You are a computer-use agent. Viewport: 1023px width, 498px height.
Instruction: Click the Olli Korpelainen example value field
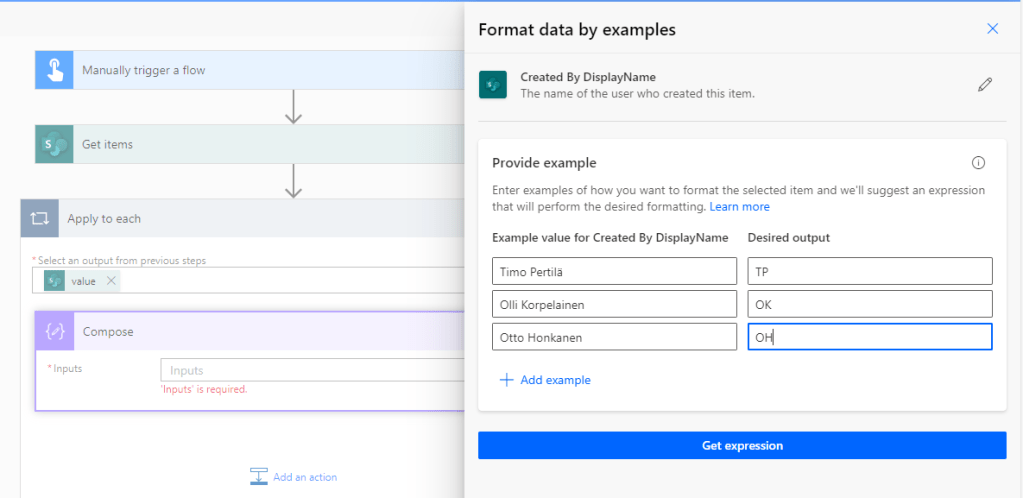coord(614,304)
